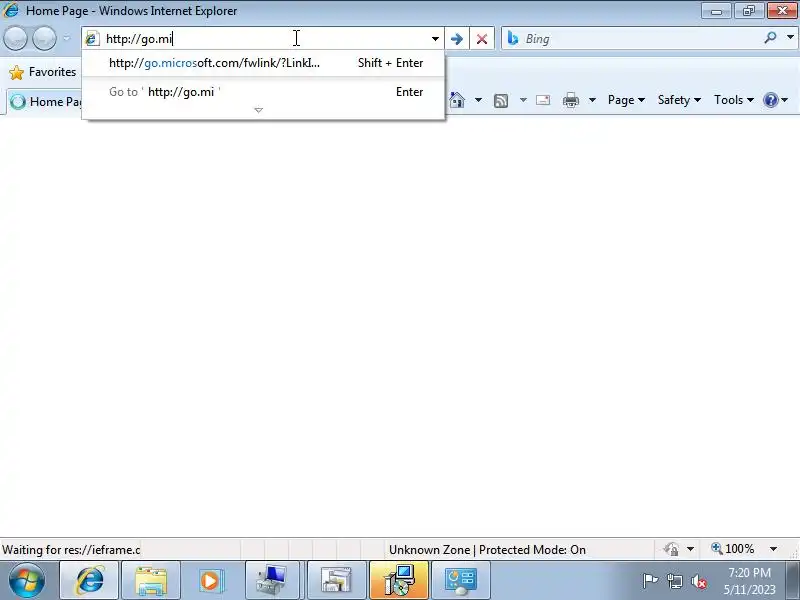Click the computer network taskbar icon
800x600 pixels.
[273, 580]
